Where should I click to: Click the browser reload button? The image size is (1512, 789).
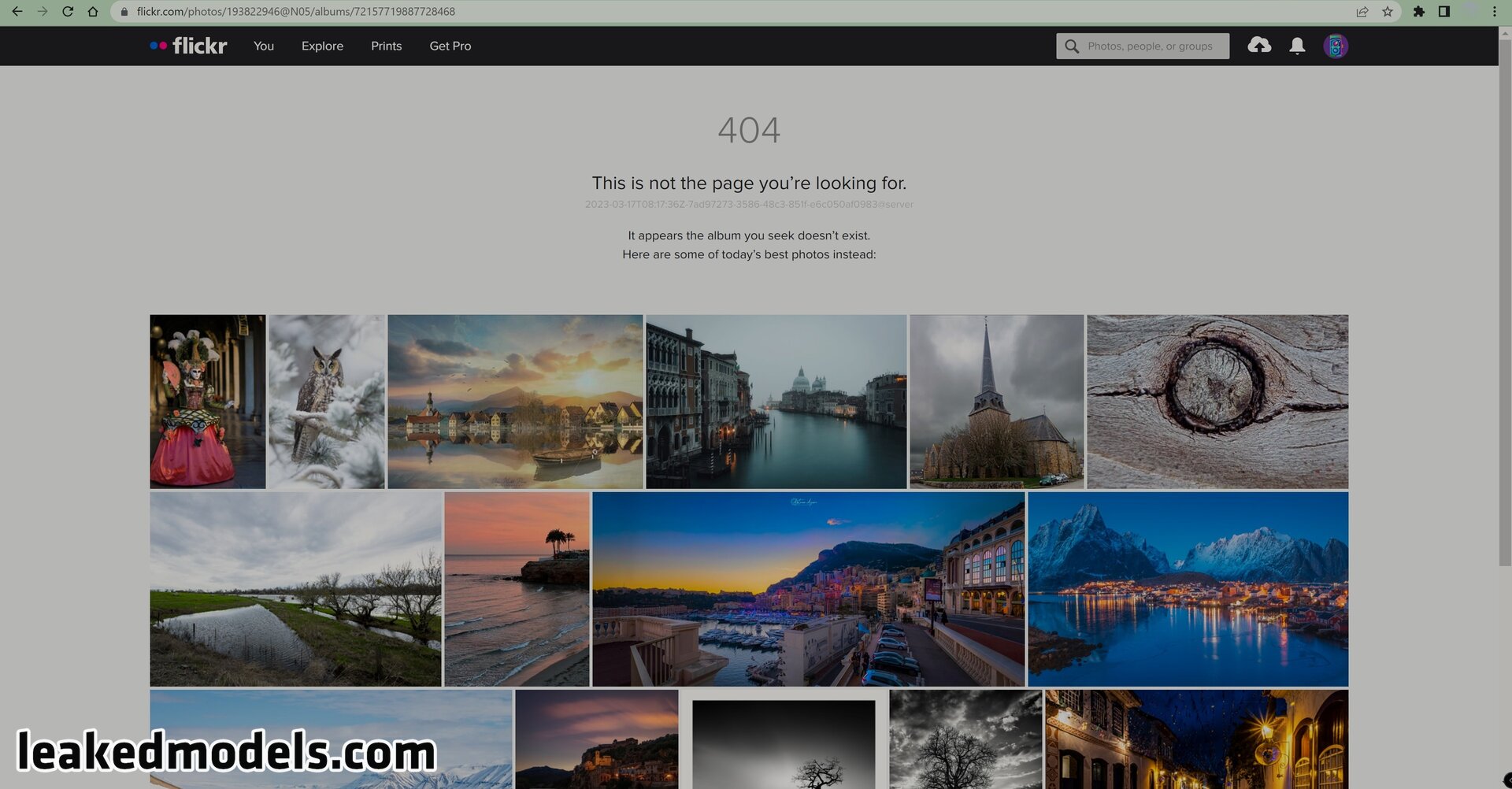(x=68, y=12)
